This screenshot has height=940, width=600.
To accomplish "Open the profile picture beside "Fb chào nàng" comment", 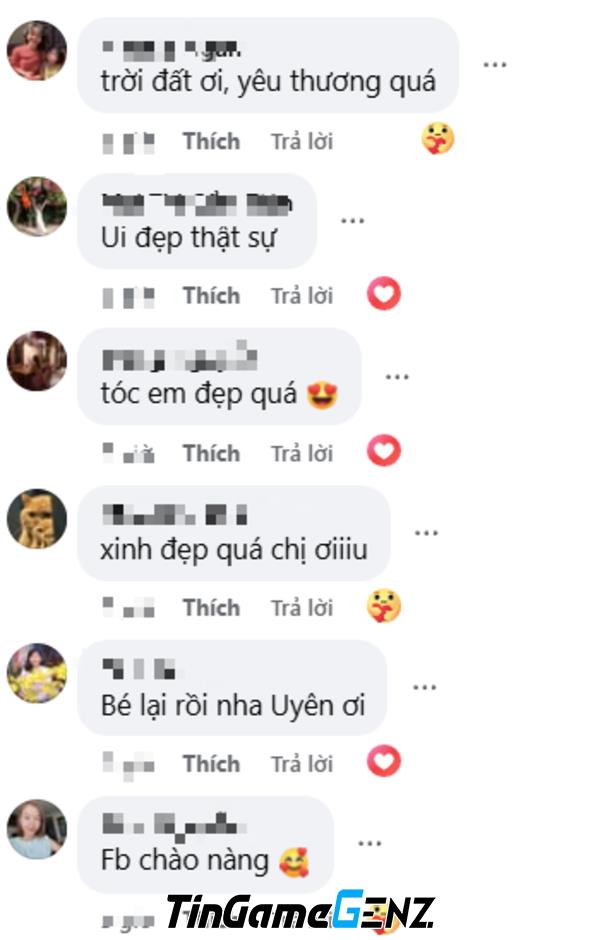I will click(37, 829).
